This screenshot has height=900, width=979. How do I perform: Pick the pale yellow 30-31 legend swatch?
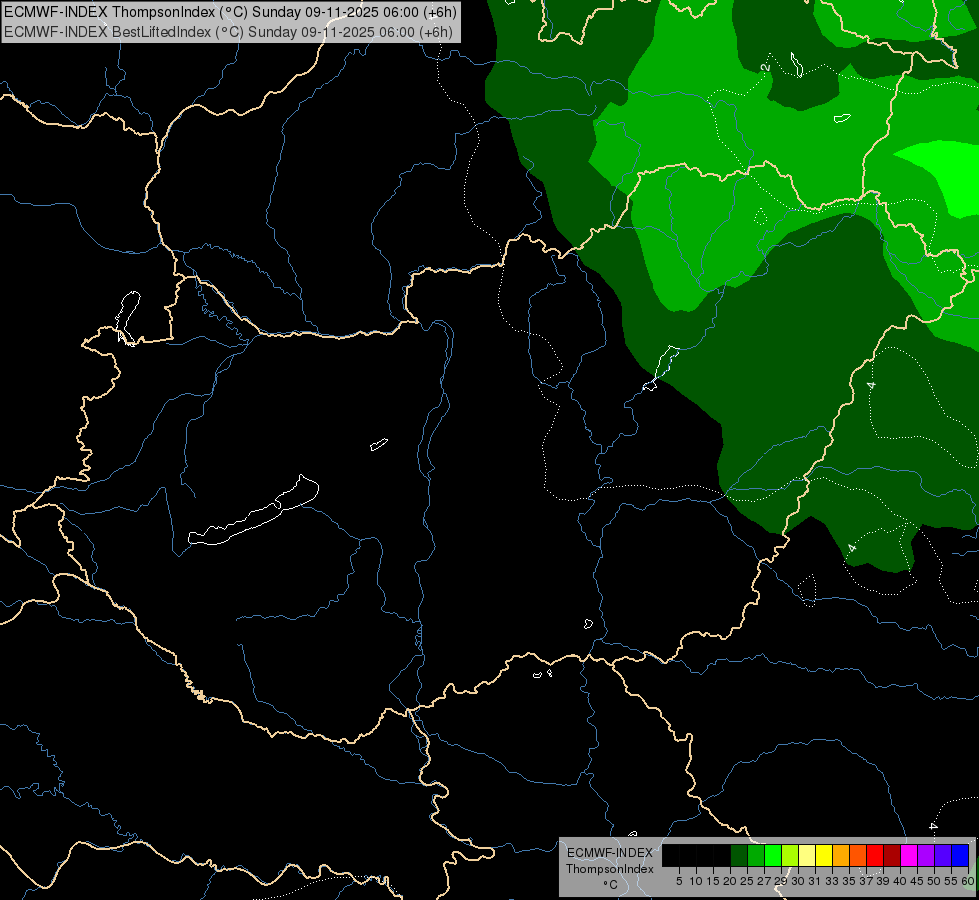coord(807,855)
